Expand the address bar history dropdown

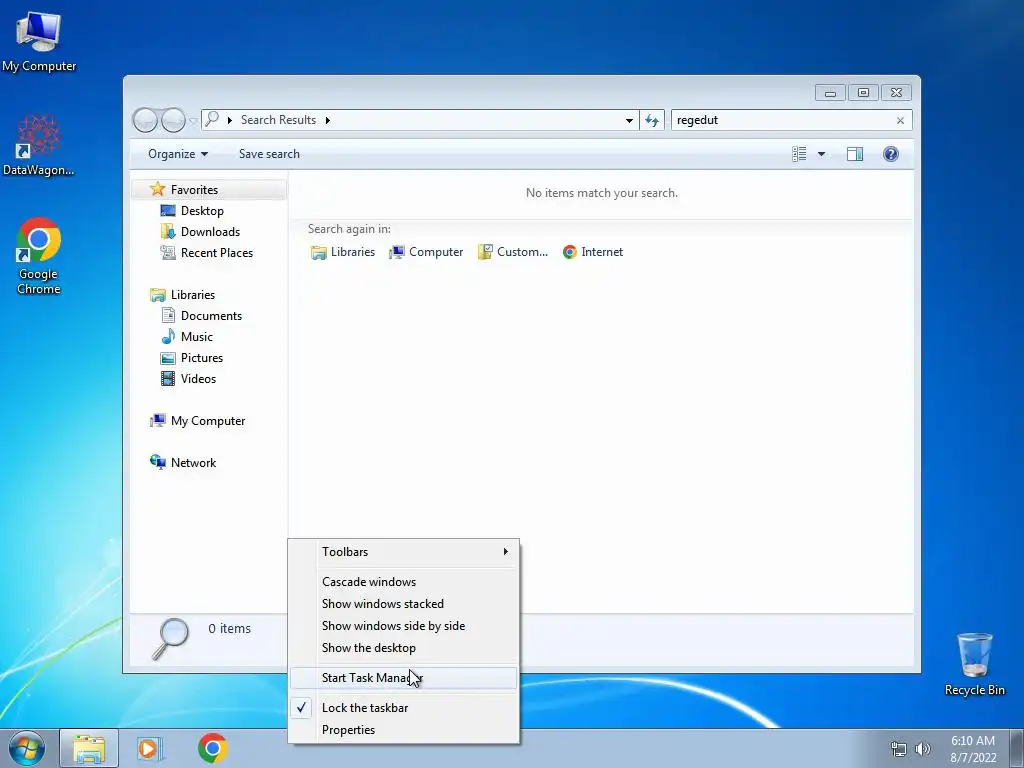coord(629,120)
